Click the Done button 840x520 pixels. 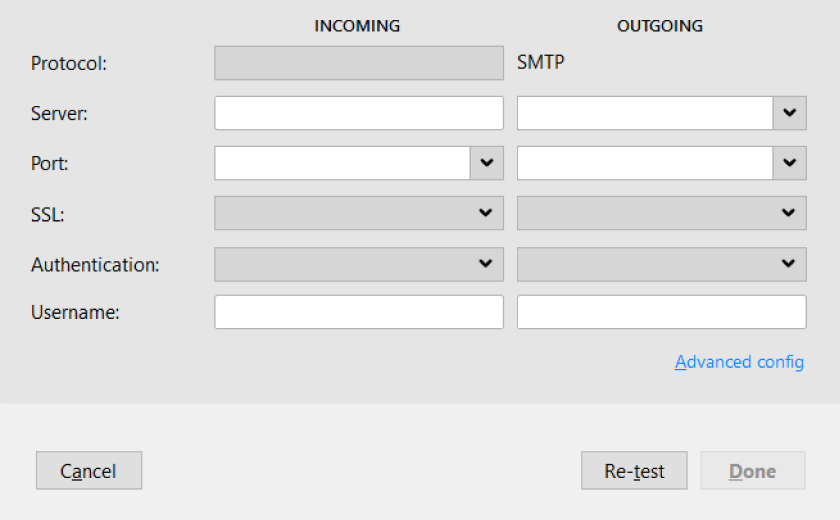tap(753, 471)
